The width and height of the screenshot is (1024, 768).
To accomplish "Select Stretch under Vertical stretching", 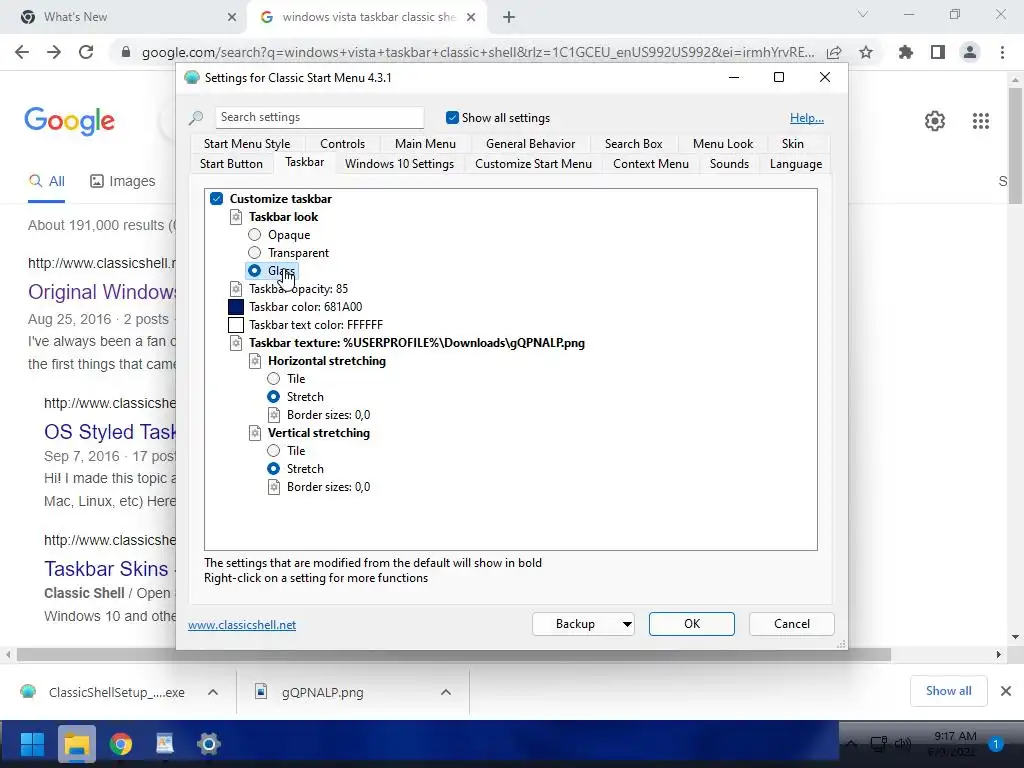I will coord(274,469).
